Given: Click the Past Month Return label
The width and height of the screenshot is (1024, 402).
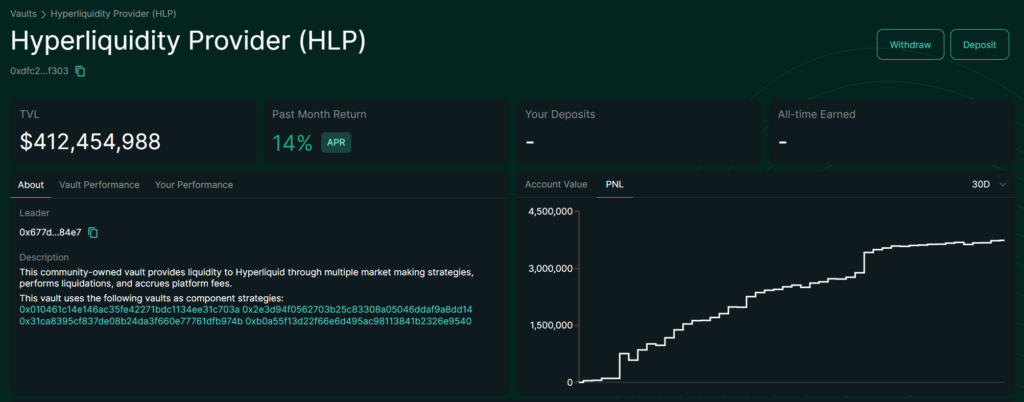Looking at the screenshot, I should (319, 114).
